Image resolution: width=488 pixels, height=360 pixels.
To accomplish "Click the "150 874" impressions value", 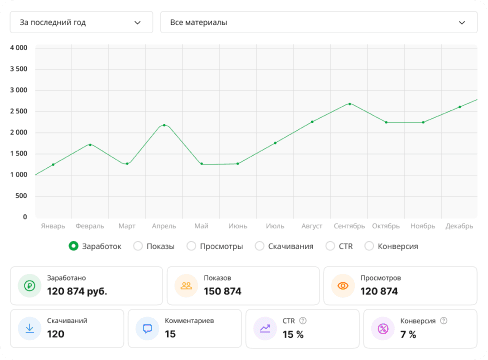I will coord(222,292).
